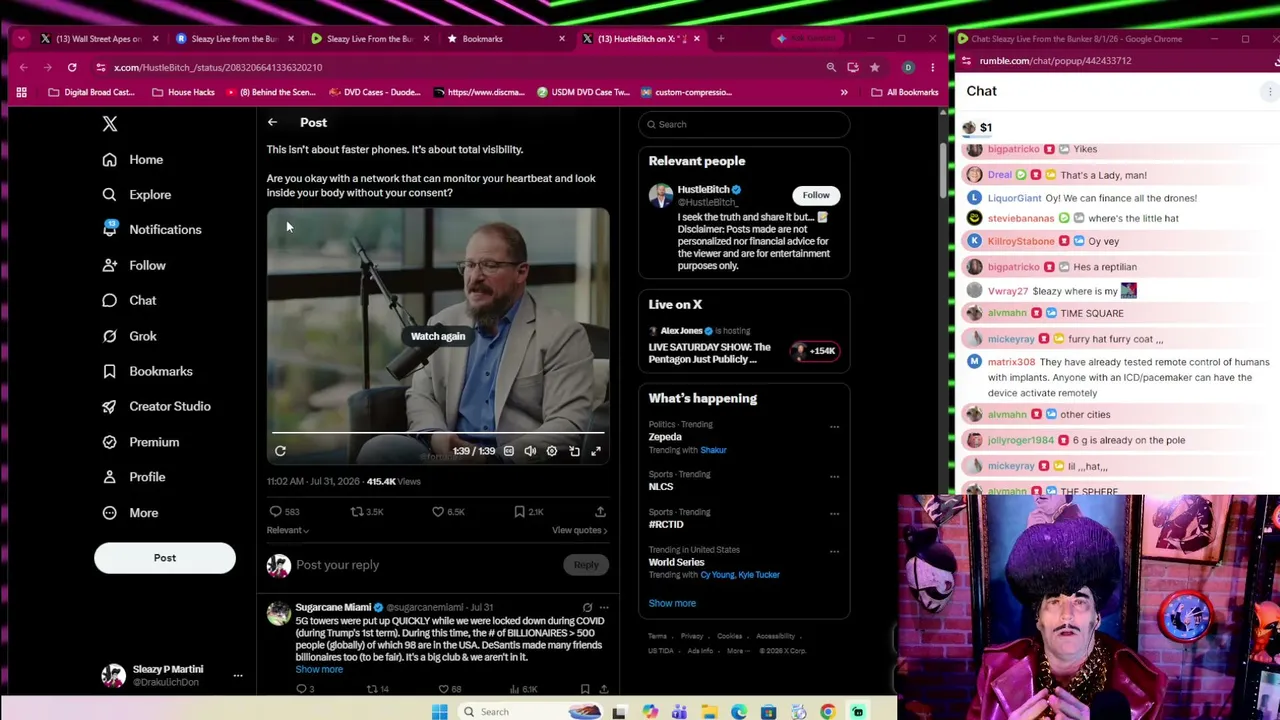Viewport: 1280px width, 720px height.
Task: Open the Chrome apps grid icon
Action: [21, 92]
